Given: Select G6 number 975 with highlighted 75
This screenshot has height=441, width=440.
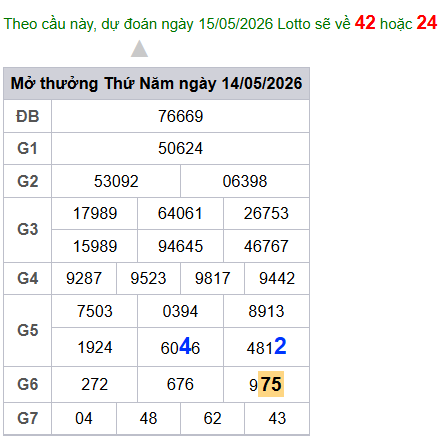Looking at the screenshot, I should pos(266,384).
